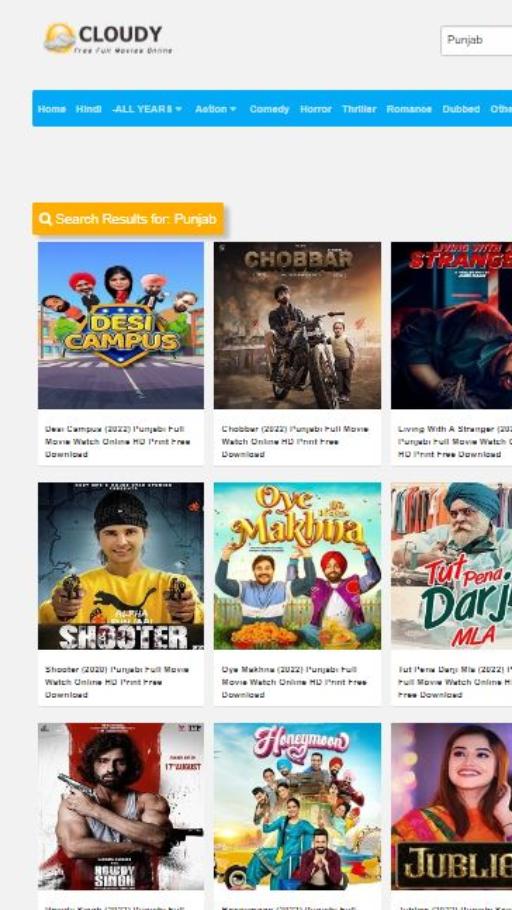This screenshot has height=910, width=512.
Task: Click the search magnifier icon in results heading
Action: click(x=45, y=219)
